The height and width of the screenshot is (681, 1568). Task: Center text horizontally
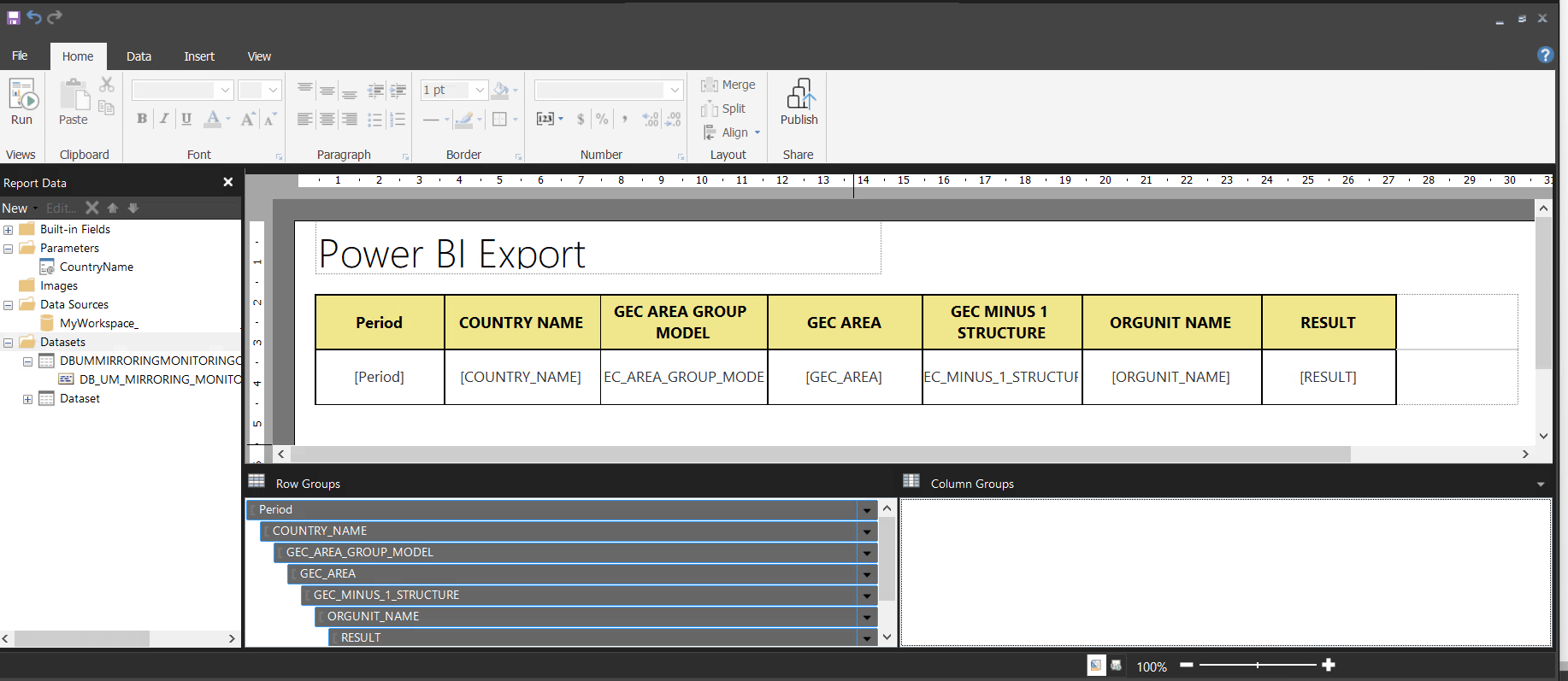point(327,119)
